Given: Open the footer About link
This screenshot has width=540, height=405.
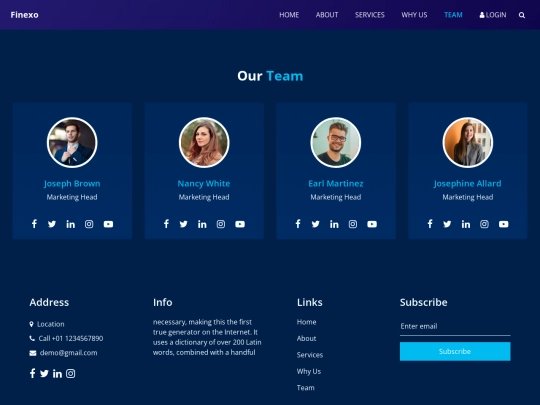Looking at the screenshot, I should (307, 338).
